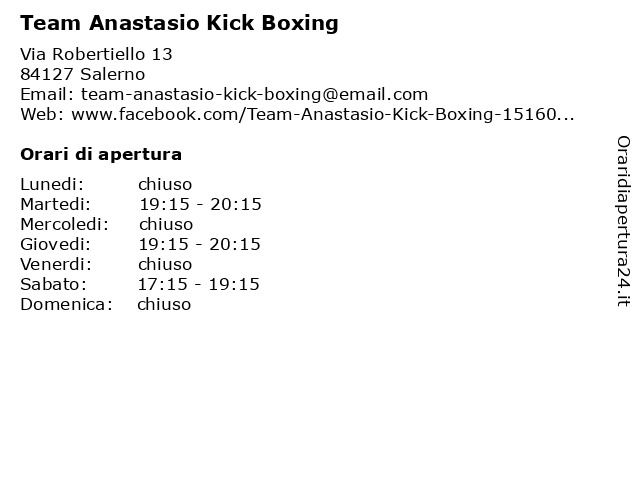Click the Sabato day label
The height and width of the screenshot is (480, 640).
pos(53,284)
